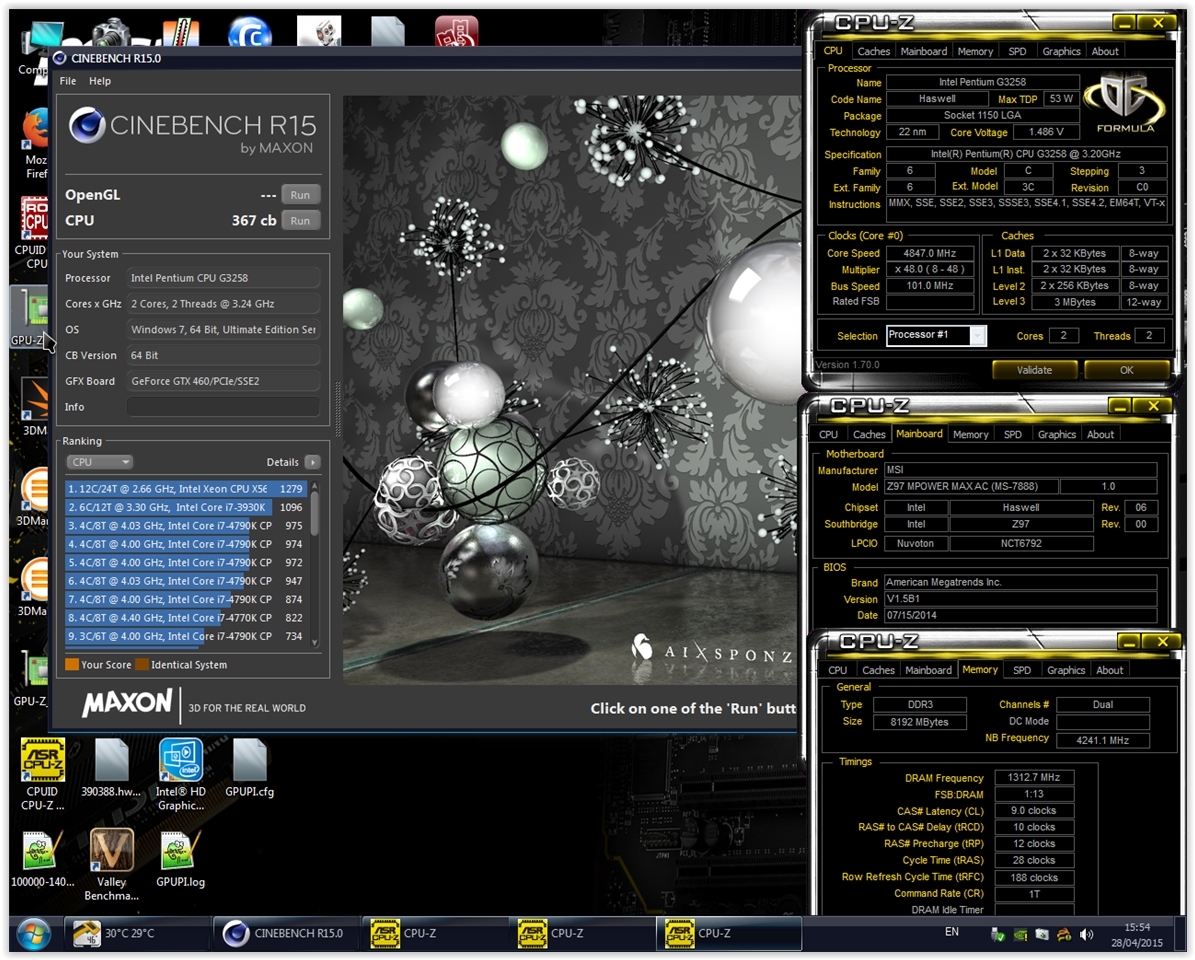The width and height of the screenshot is (1195, 960).
Task: Open the Mozilla Firefox desktop icon
Action: click(35, 143)
